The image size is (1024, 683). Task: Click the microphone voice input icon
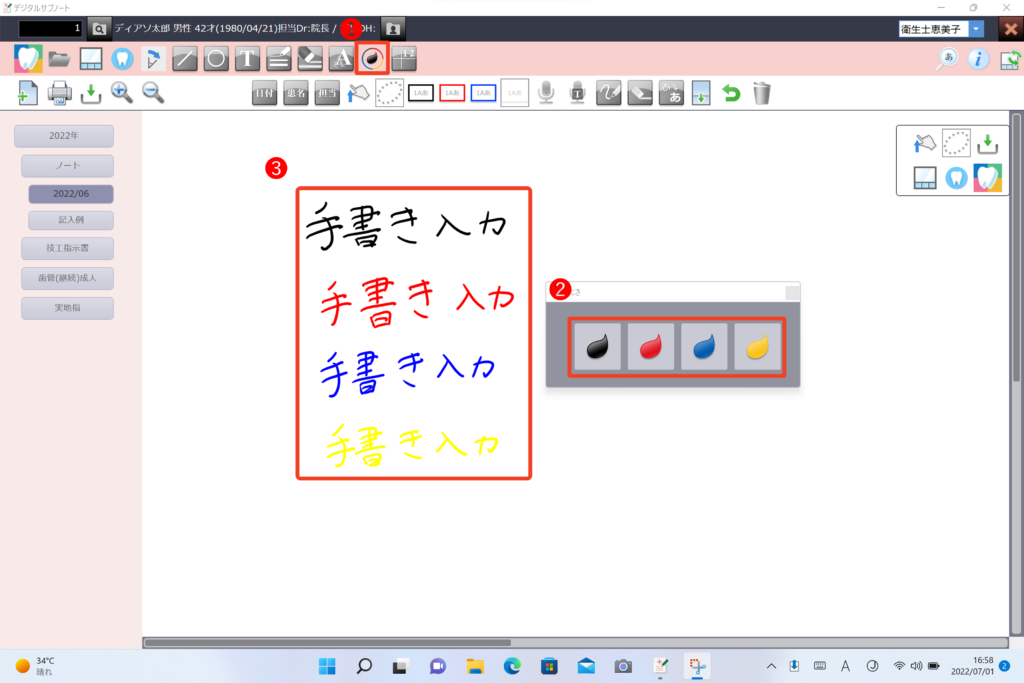click(546, 93)
